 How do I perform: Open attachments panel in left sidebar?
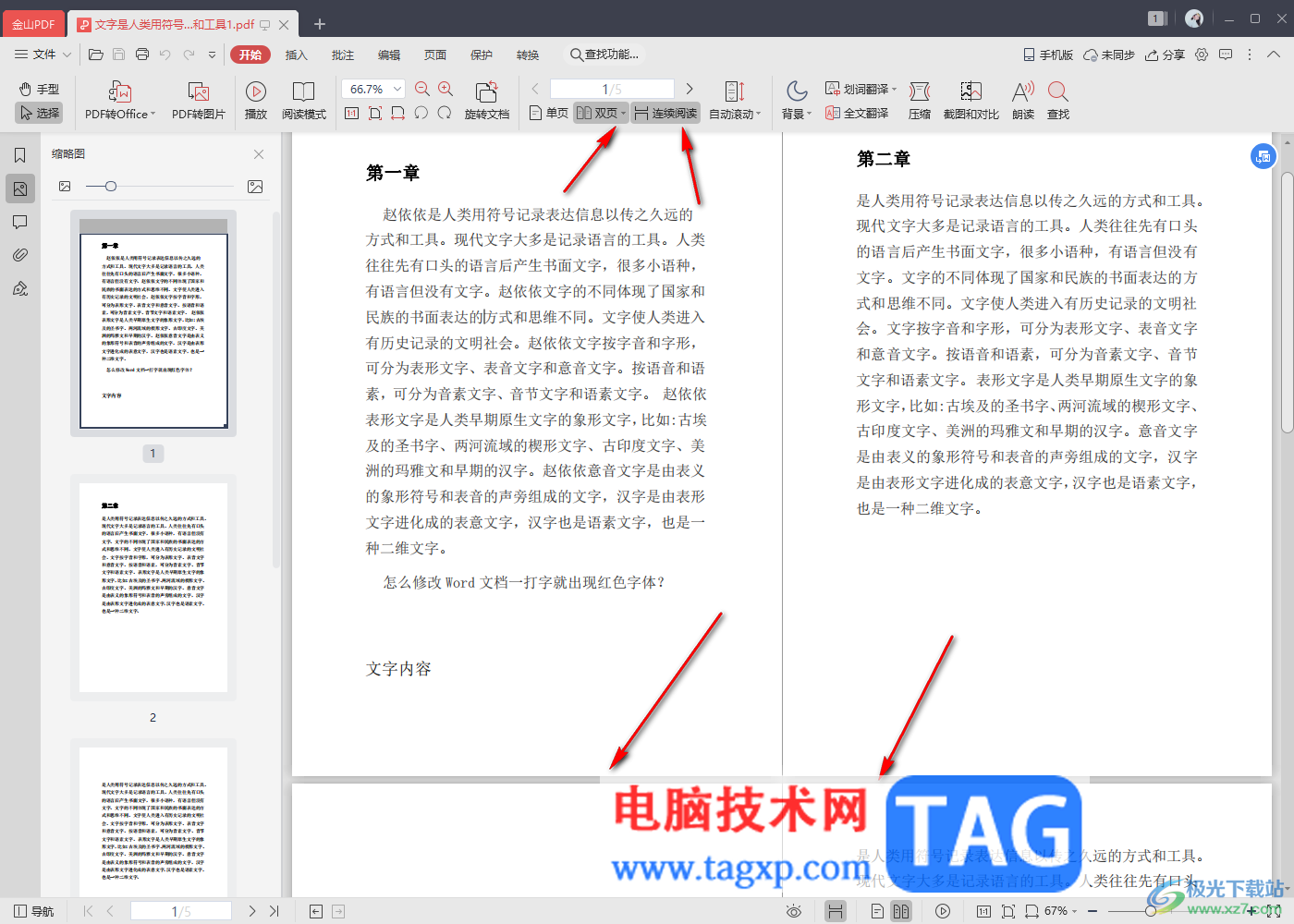coord(20,255)
